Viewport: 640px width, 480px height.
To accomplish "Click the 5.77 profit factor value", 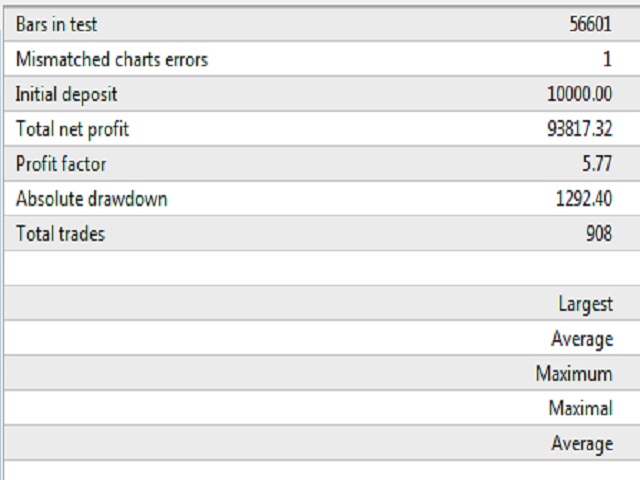I will pos(597,164).
